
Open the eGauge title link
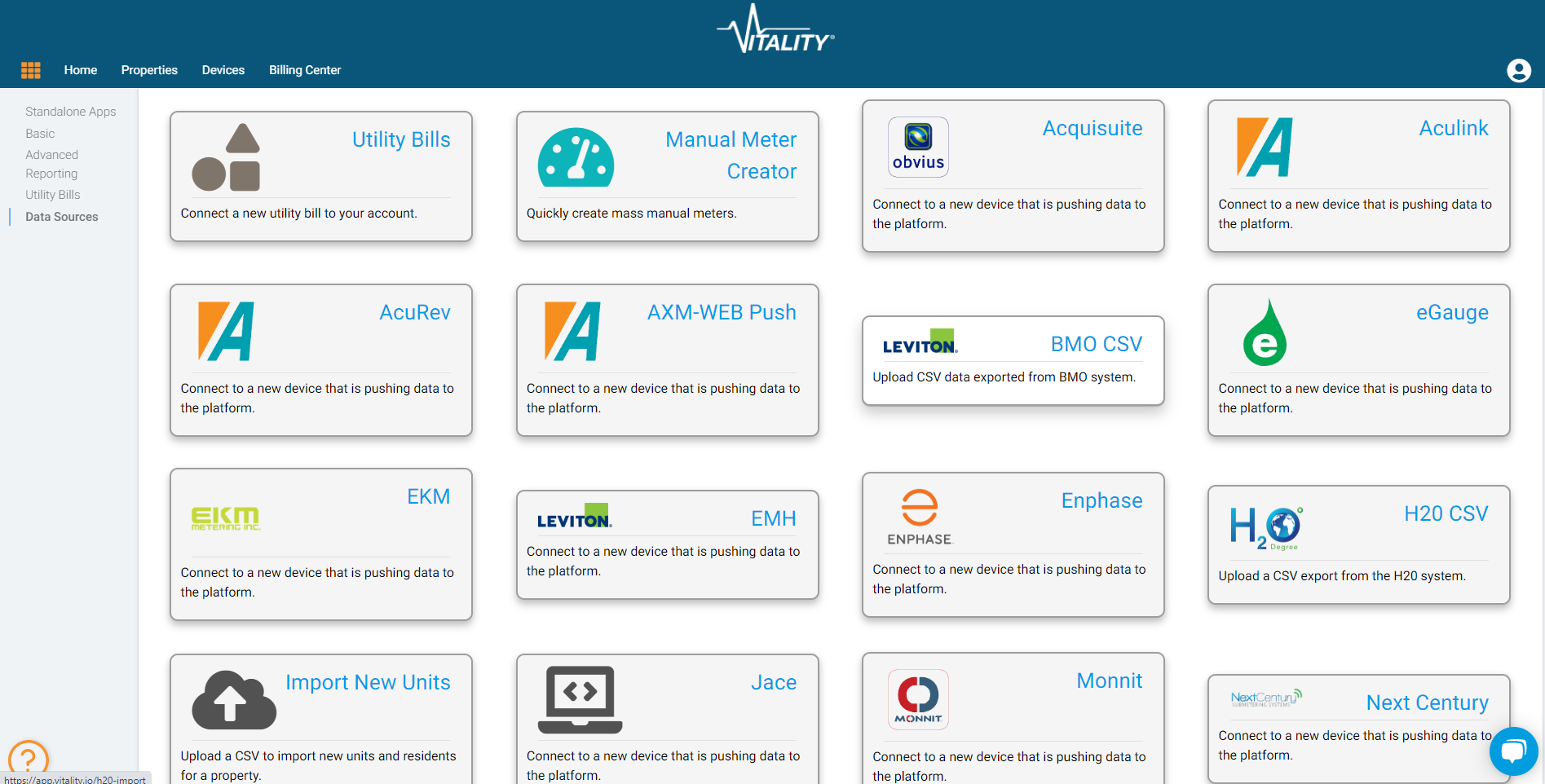(1452, 312)
